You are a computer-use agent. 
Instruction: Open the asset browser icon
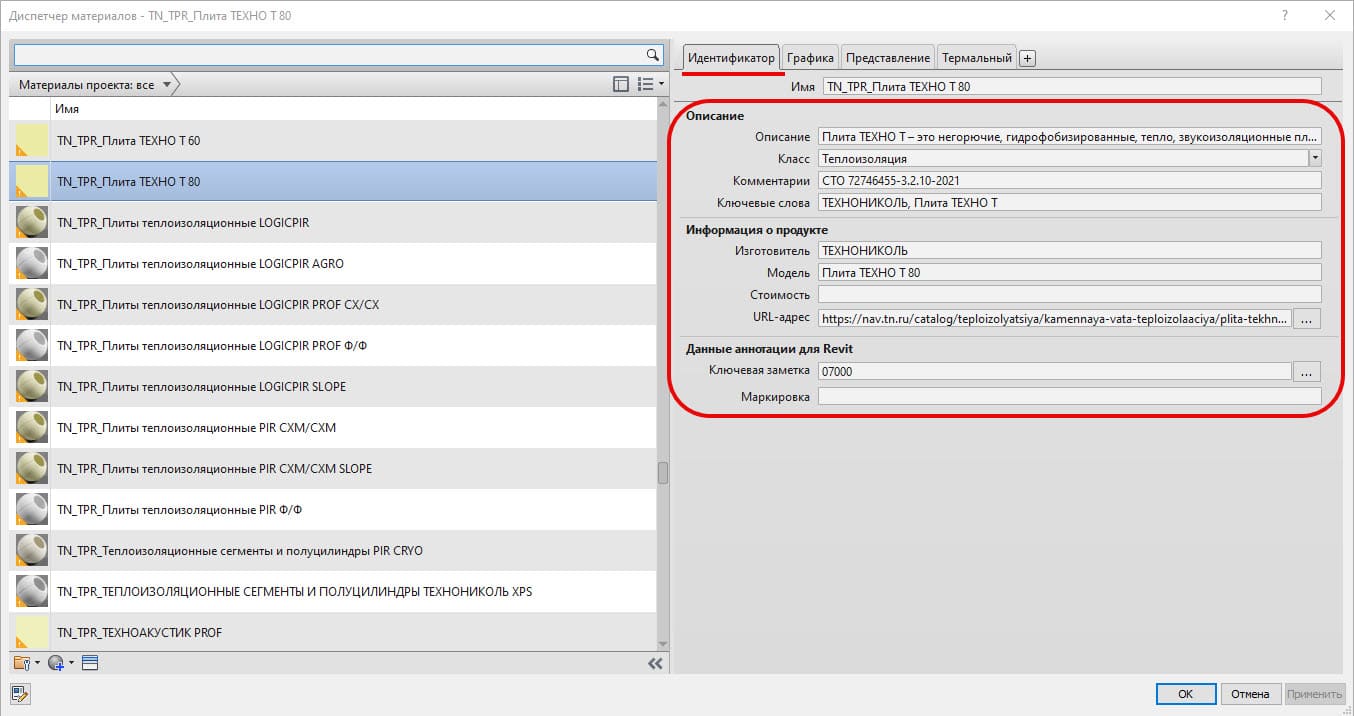coord(89,663)
